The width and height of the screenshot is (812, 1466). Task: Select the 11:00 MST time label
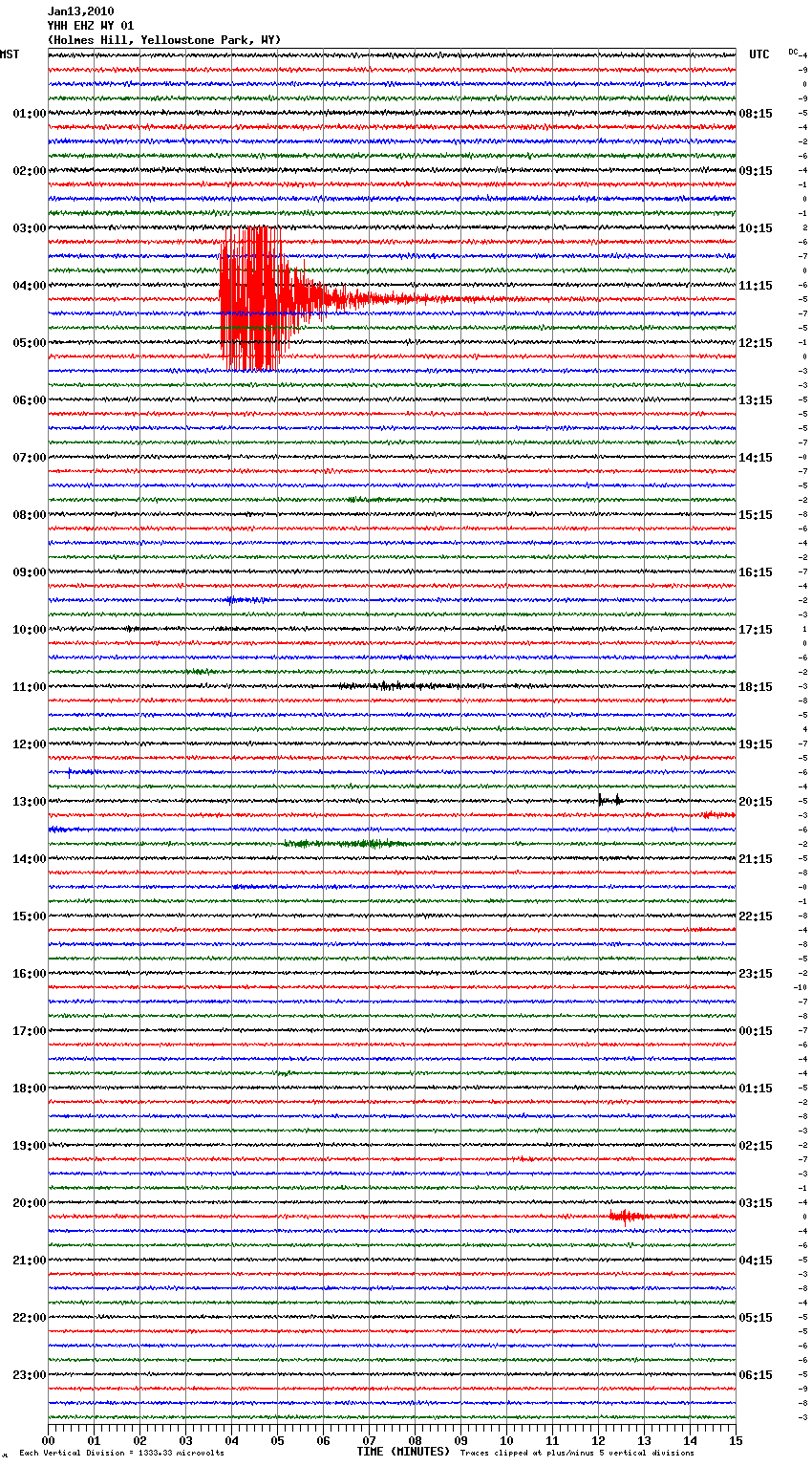click(30, 687)
